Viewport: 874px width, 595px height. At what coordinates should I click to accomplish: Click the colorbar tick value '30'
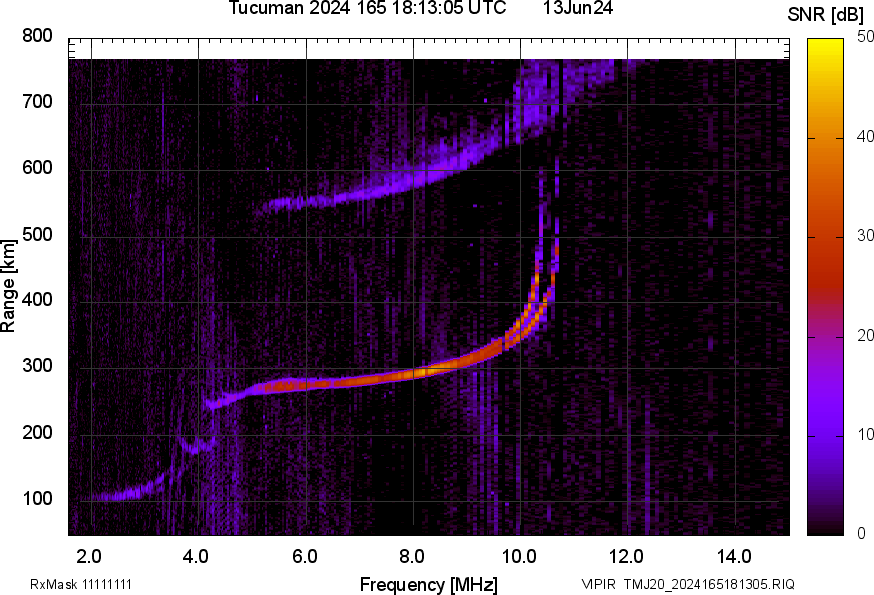click(865, 235)
